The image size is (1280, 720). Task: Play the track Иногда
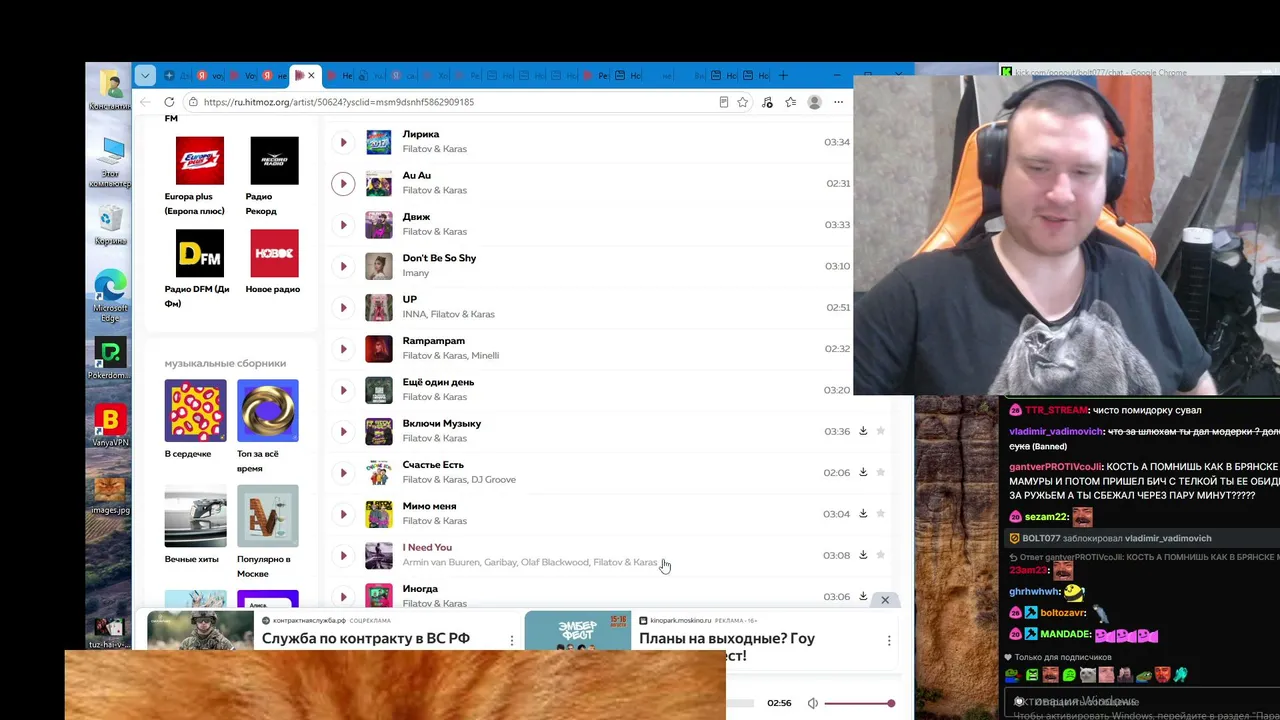(x=343, y=597)
